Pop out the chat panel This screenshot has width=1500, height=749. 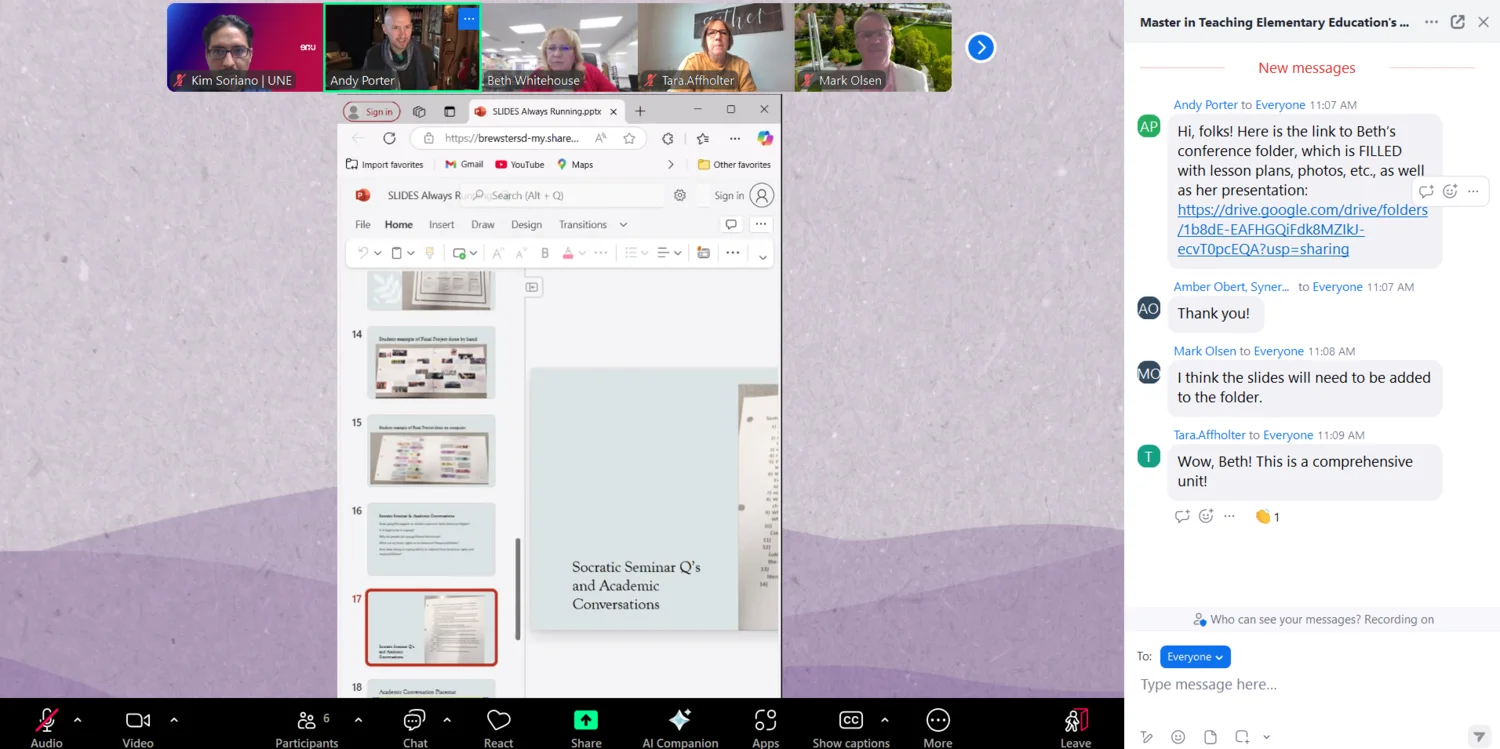click(x=1457, y=22)
